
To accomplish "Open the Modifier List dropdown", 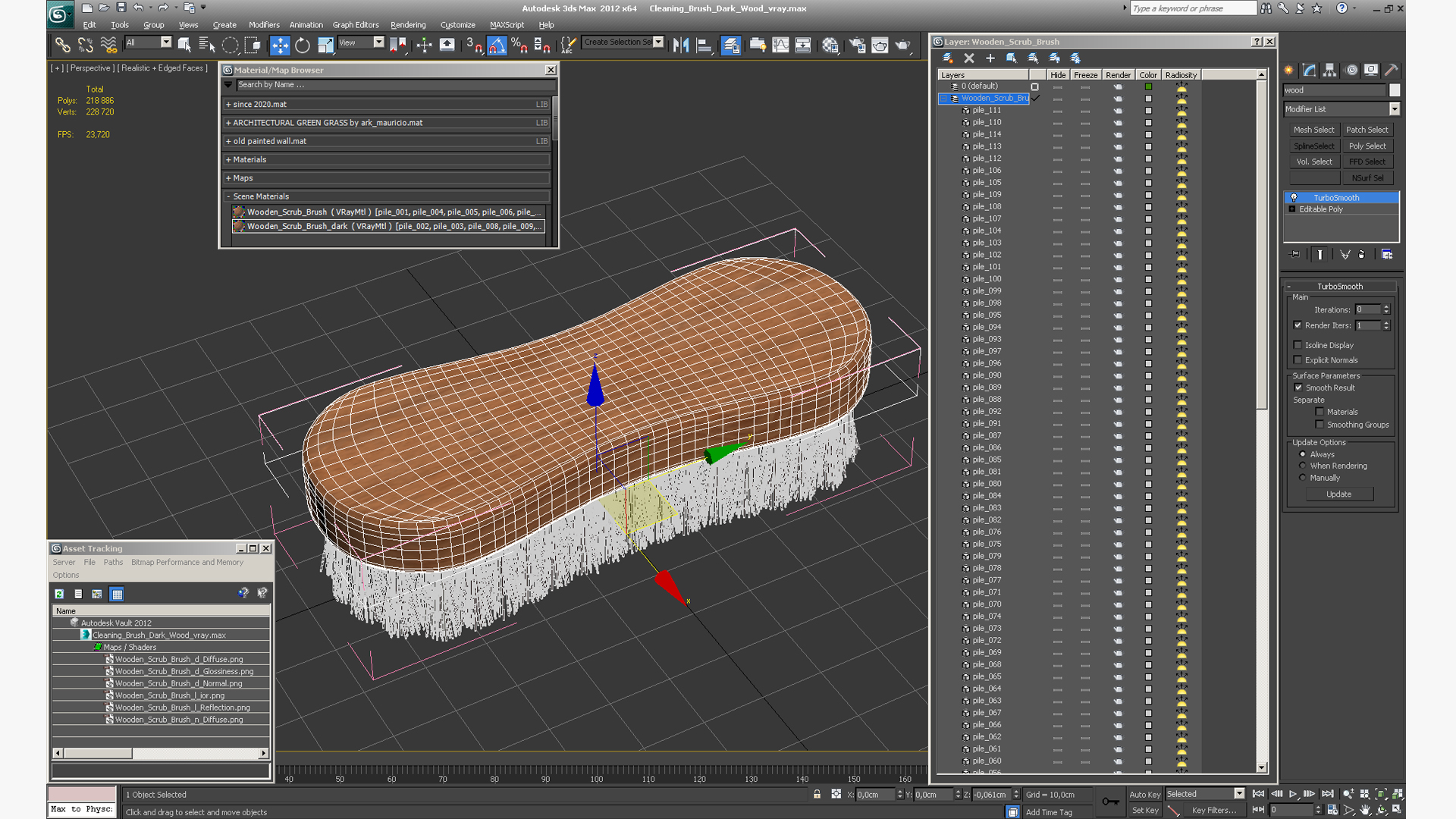I will pyautogui.click(x=1394, y=109).
